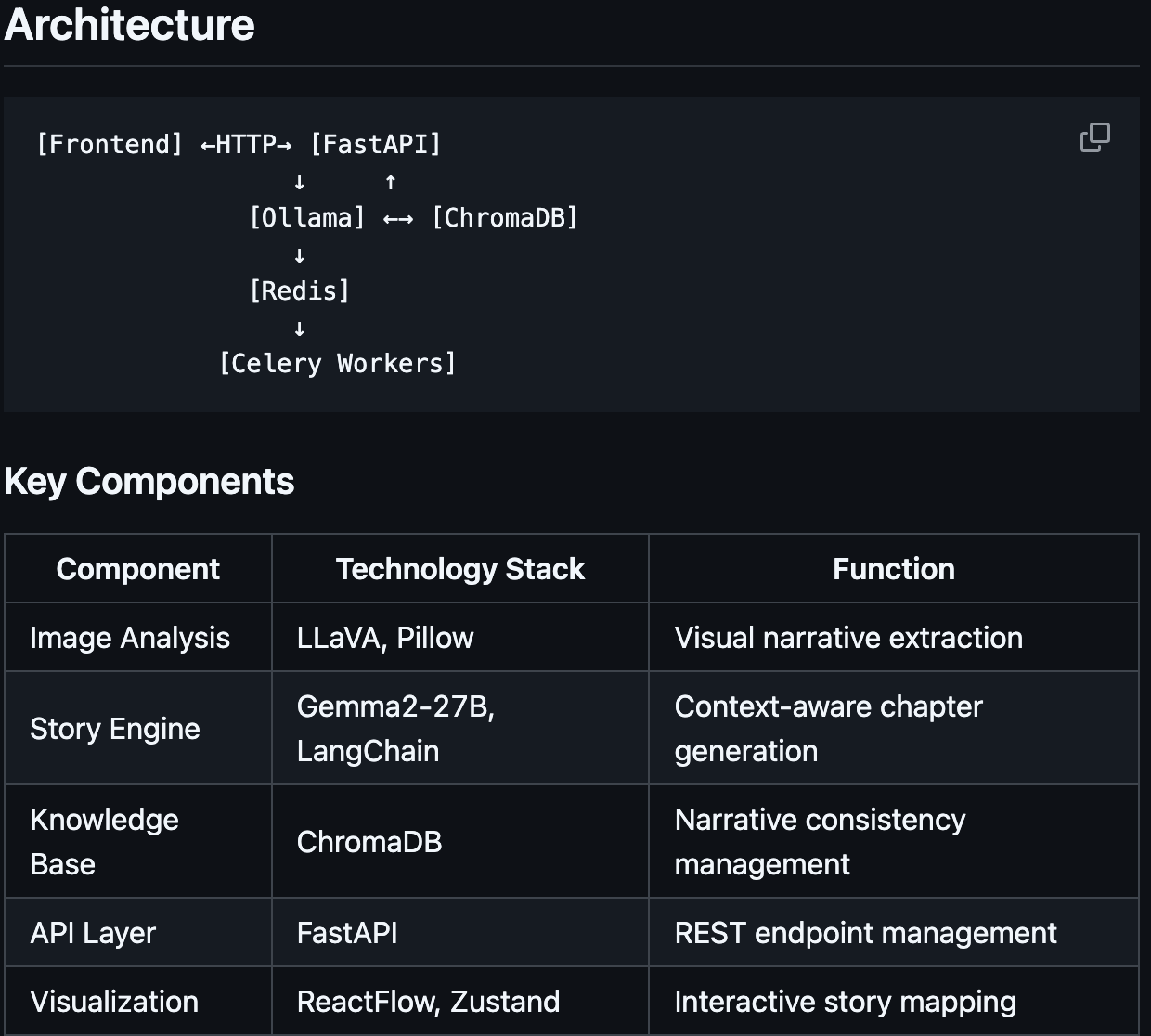
Task: Click the ←HTTP→ label in diagram
Action: pos(247,145)
